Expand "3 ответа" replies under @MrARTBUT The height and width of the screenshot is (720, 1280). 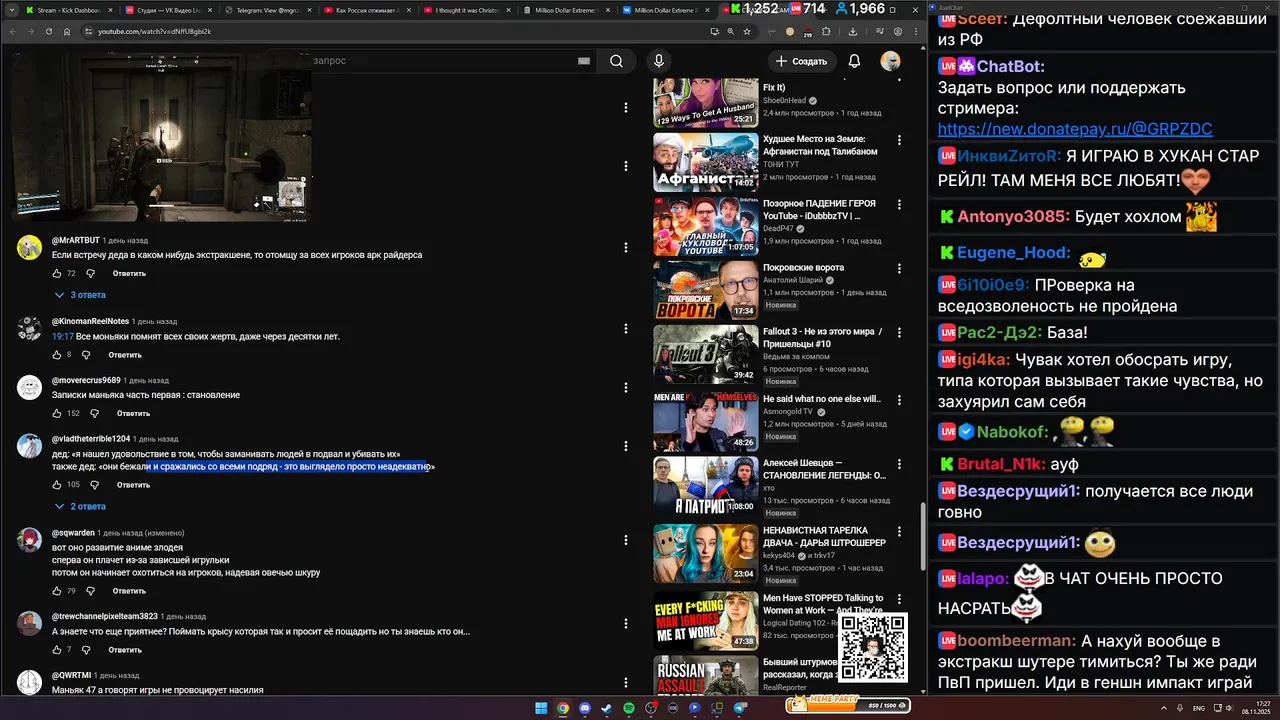click(x=80, y=295)
